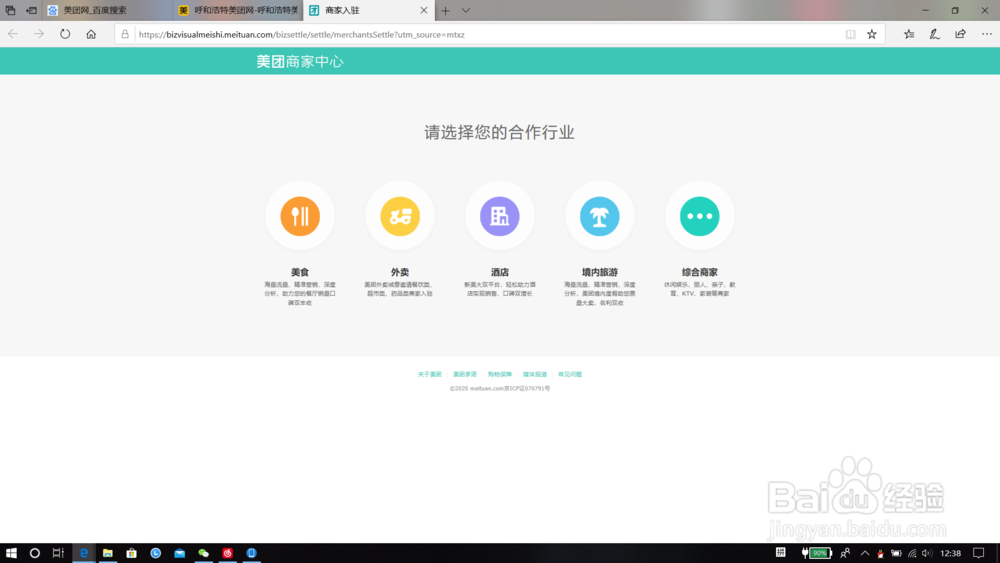The width and height of the screenshot is (1000, 563).
Task: Choose the 外卖 delivery scooter icon
Action: click(x=400, y=216)
